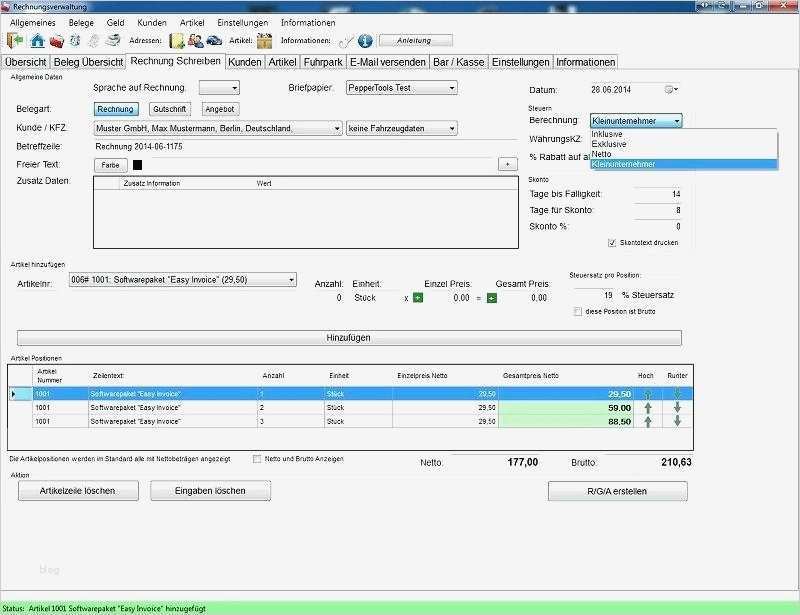This screenshot has width=800, height=615.
Task: Open the Bar / Kasse tab
Action: coord(459,62)
